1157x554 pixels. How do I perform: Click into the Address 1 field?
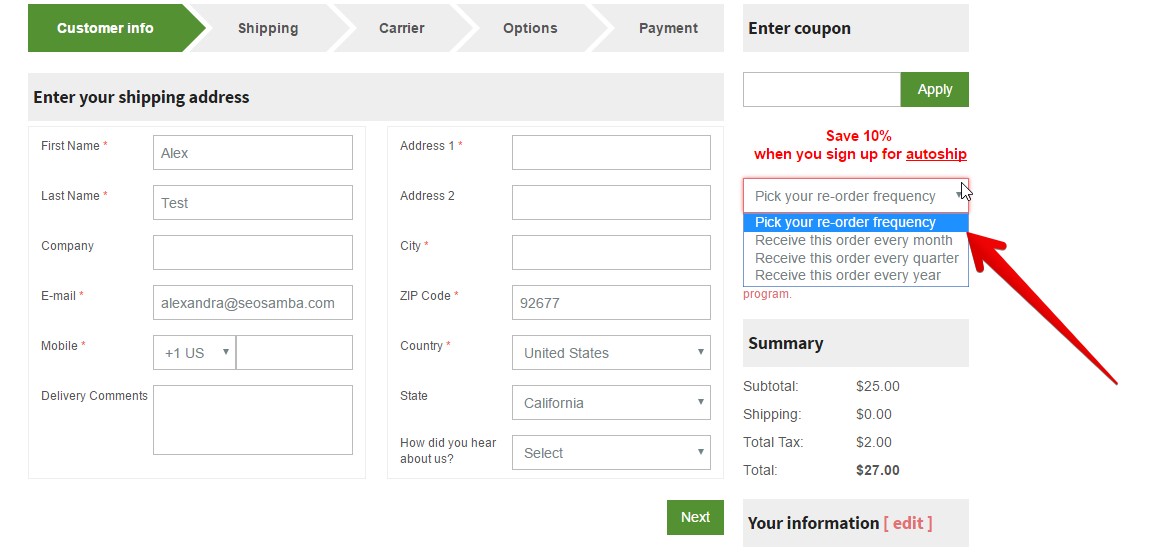[x=611, y=153]
